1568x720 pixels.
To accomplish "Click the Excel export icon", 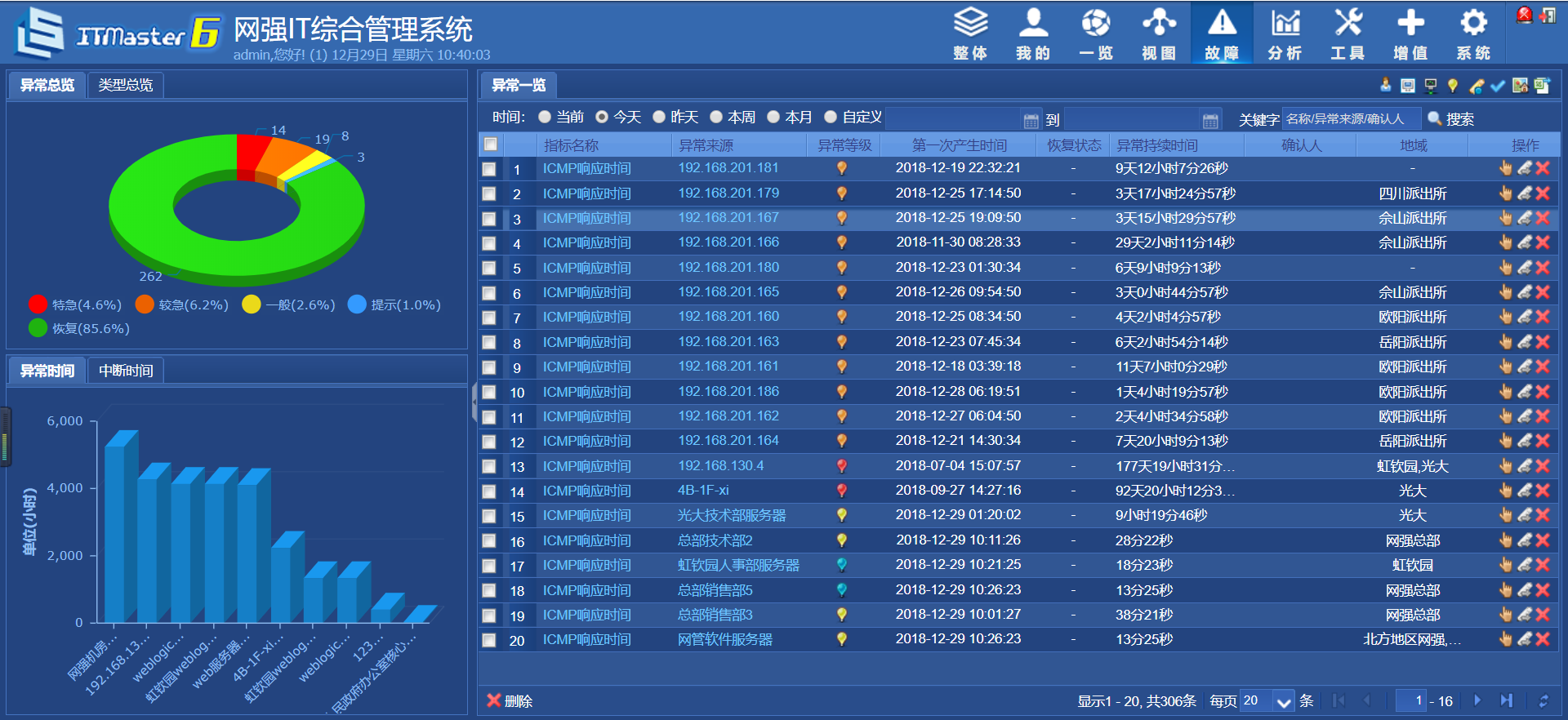I will (x=1542, y=85).
